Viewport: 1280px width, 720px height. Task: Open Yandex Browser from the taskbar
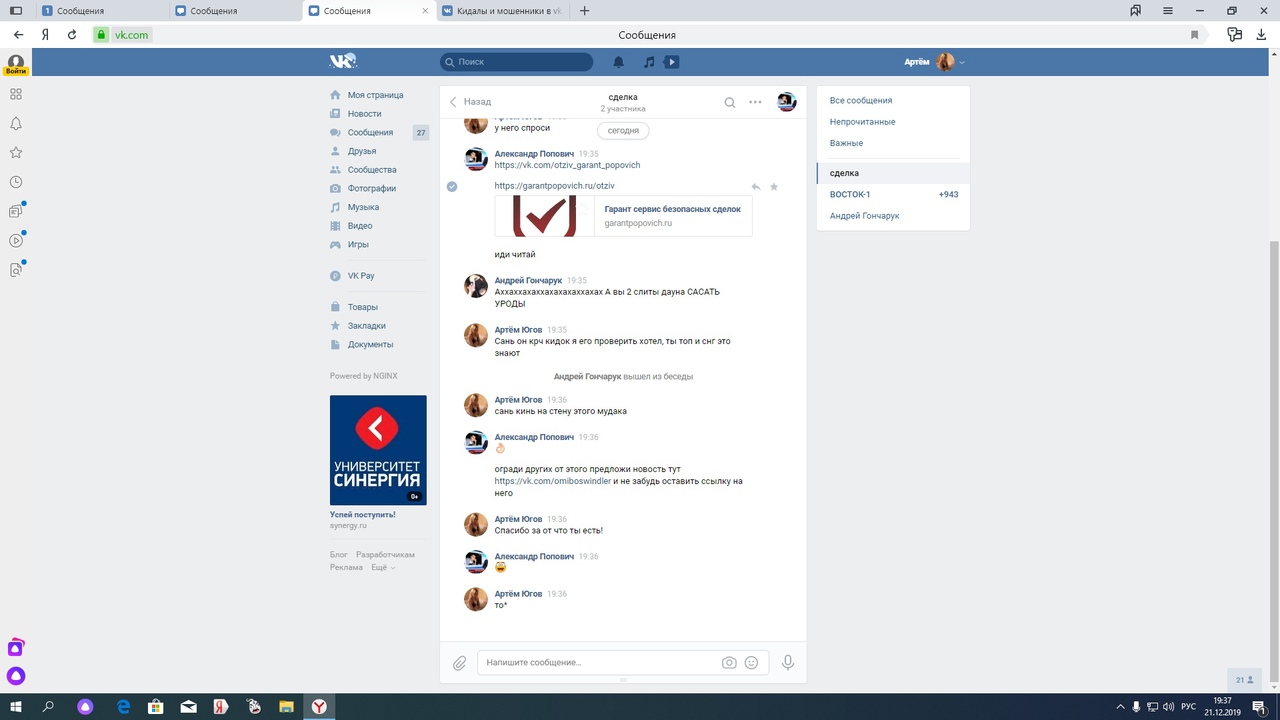click(x=319, y=706)
